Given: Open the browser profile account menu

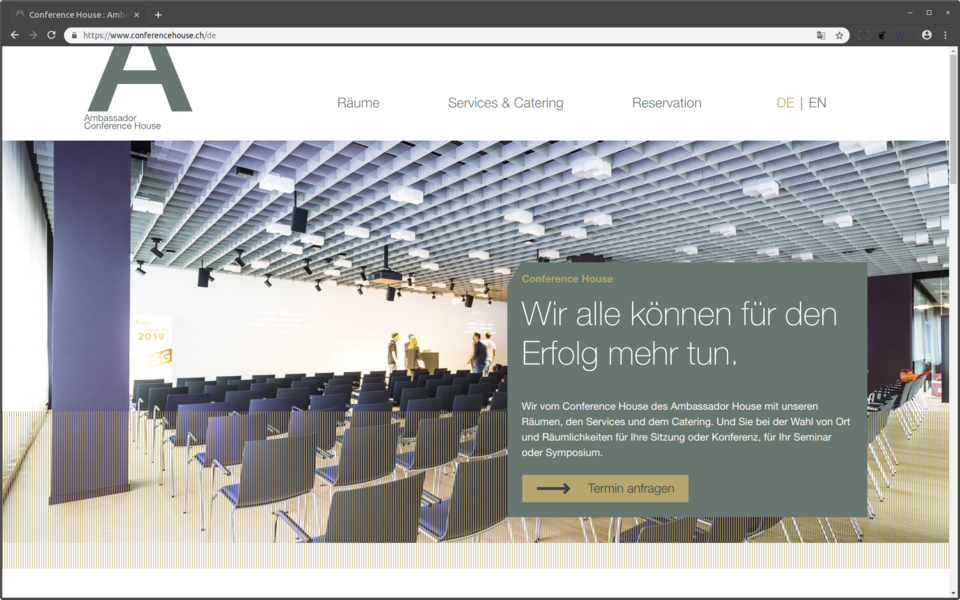Looking at the screenshot, I should pos(927,36).
